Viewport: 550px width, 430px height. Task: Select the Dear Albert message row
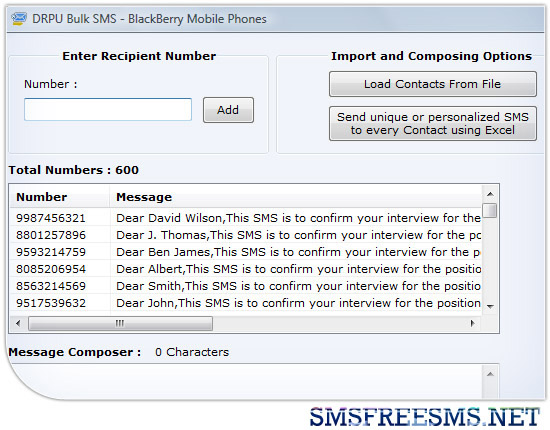coord(246,269)
